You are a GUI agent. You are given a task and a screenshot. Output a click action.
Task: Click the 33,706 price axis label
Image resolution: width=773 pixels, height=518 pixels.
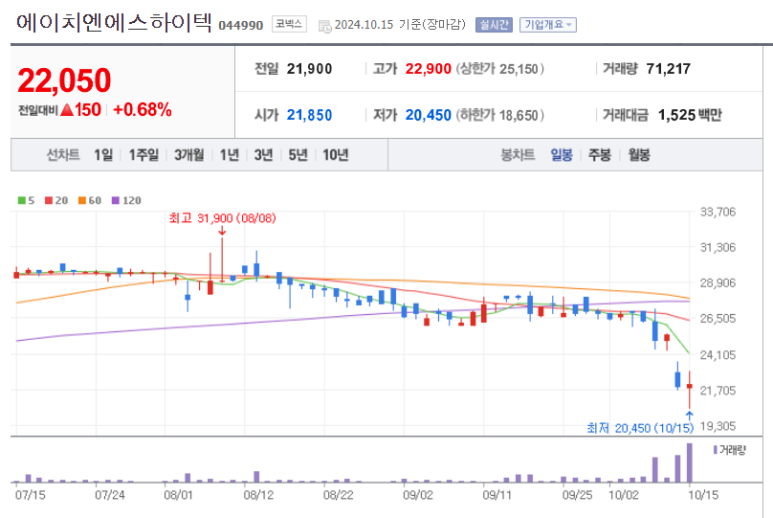[x=718, y=212]
